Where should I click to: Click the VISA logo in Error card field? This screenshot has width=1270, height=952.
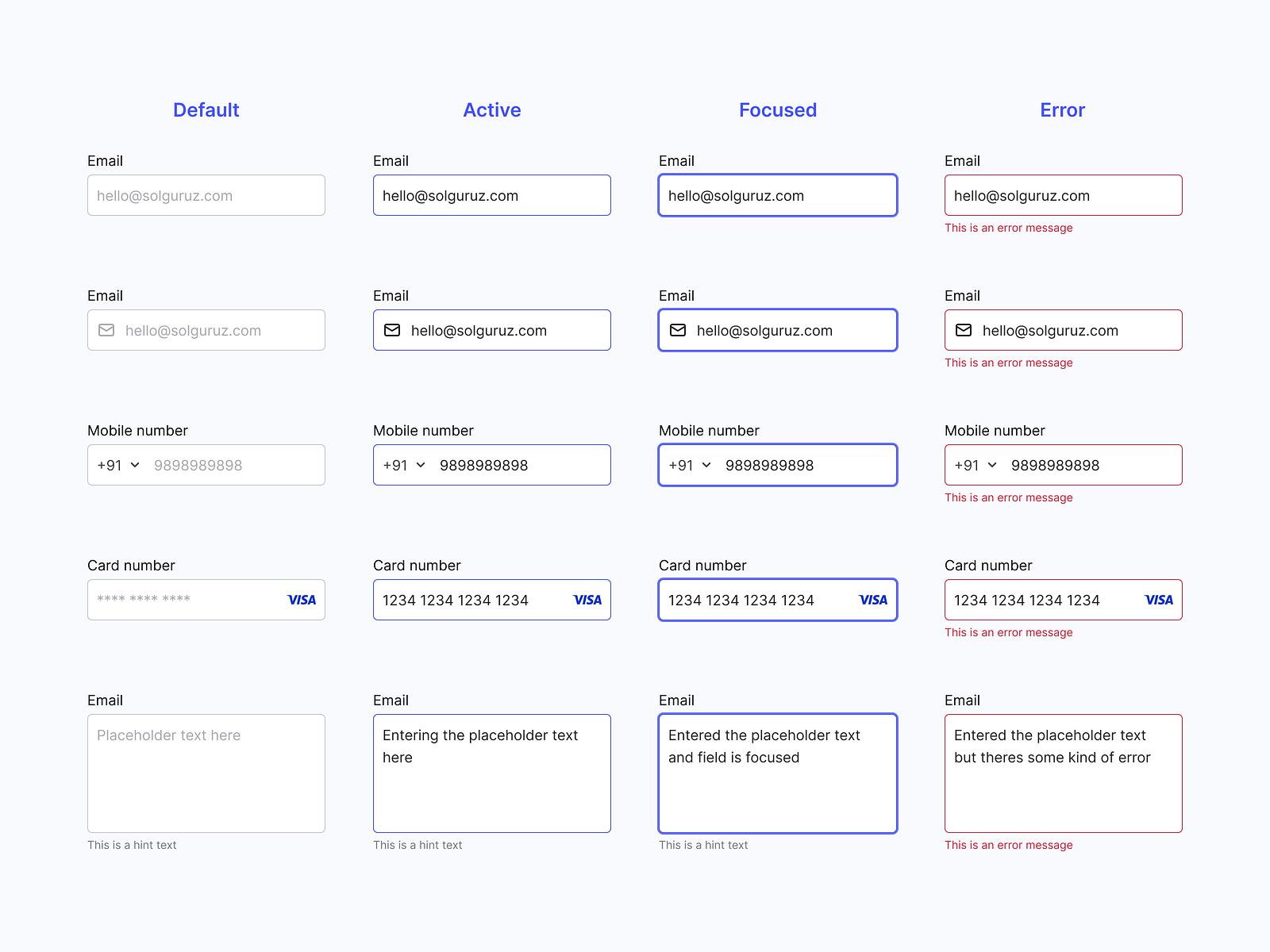pos(1159,600)
